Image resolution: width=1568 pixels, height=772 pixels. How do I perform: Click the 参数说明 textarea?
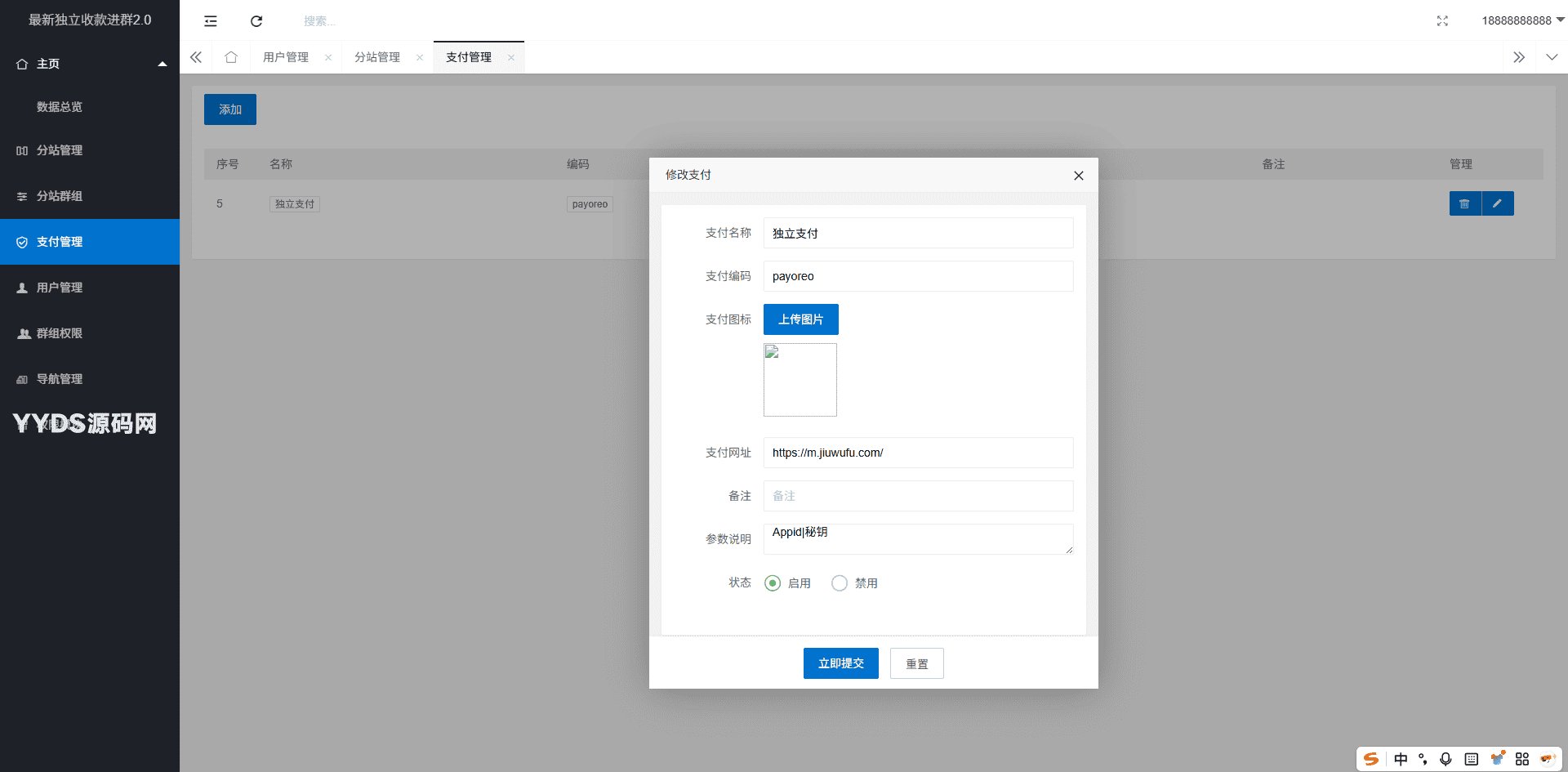click(x=919, y=539)
